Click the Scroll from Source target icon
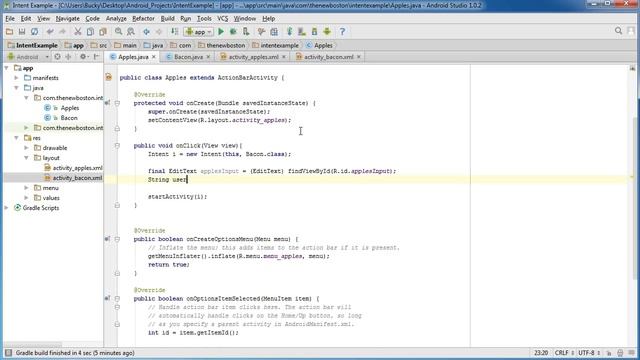 tap(58, 57)
